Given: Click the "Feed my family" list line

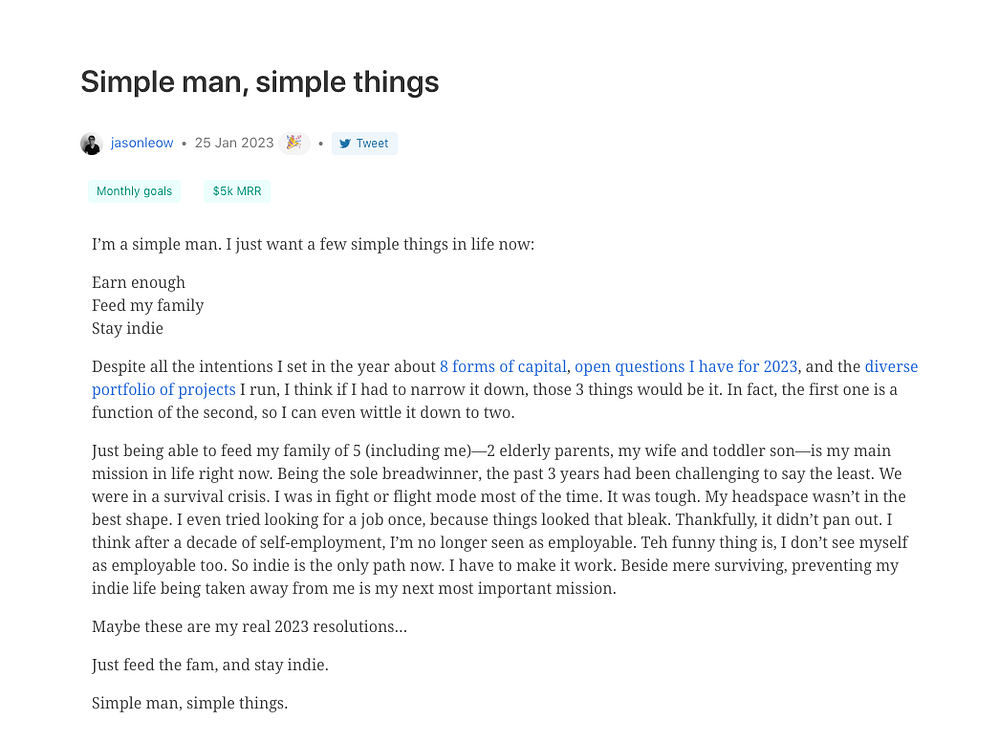Looking at the screenshot, I should coord(147,305).
